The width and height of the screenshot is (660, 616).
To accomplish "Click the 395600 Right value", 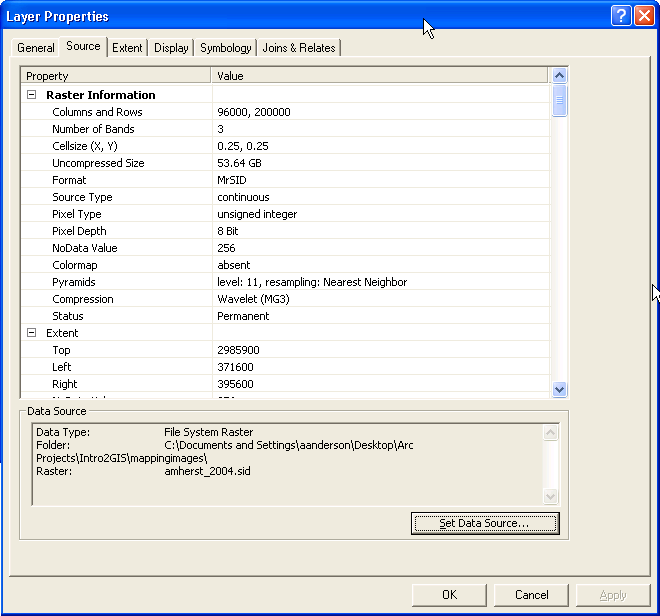I will pos(235,384).
